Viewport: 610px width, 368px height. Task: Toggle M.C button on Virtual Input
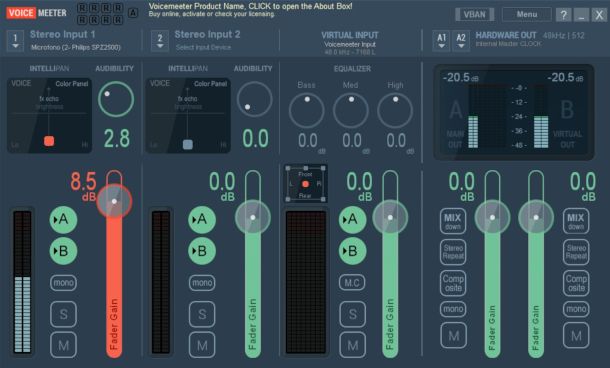point(352,283)
